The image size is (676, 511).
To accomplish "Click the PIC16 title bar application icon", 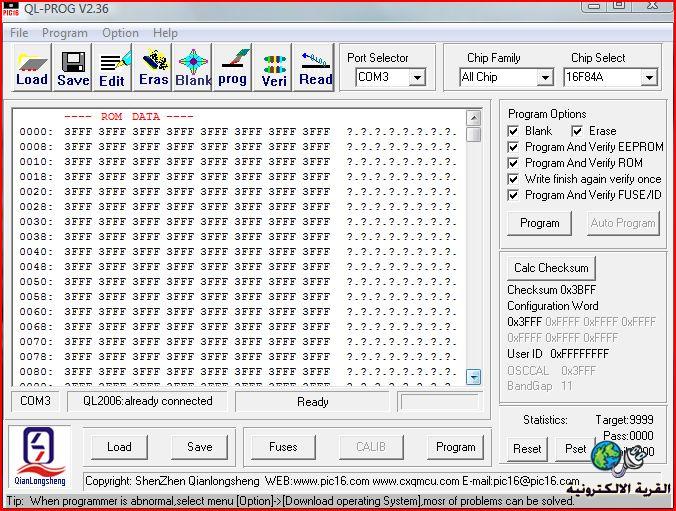I will 10,8.
